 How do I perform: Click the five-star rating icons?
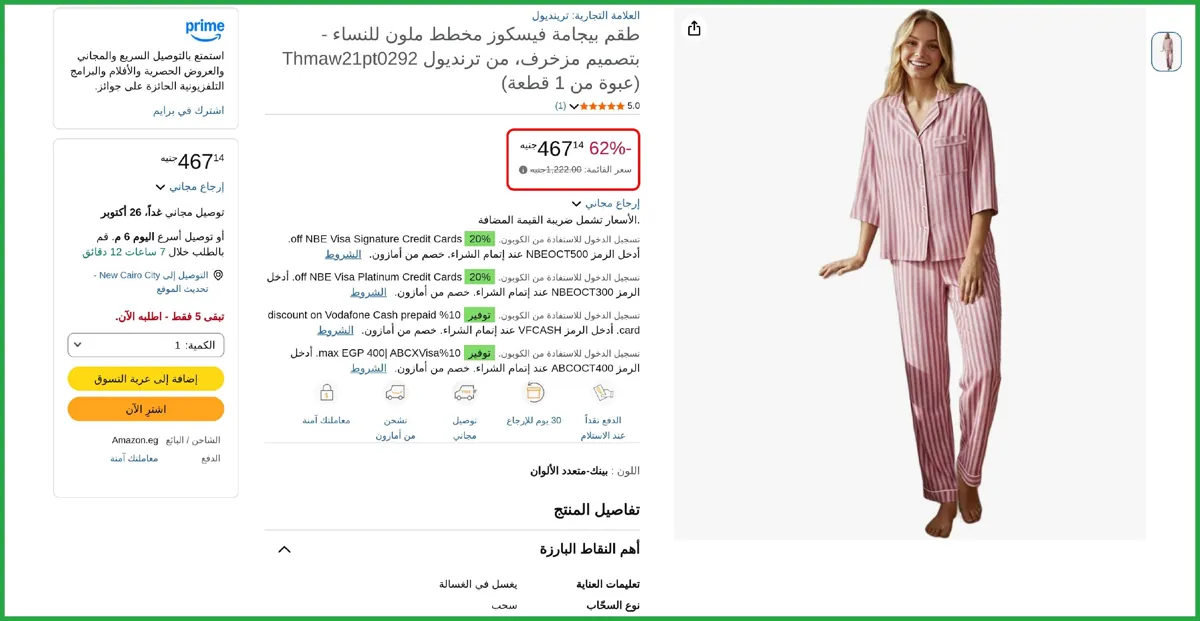(x=603, y=106)
